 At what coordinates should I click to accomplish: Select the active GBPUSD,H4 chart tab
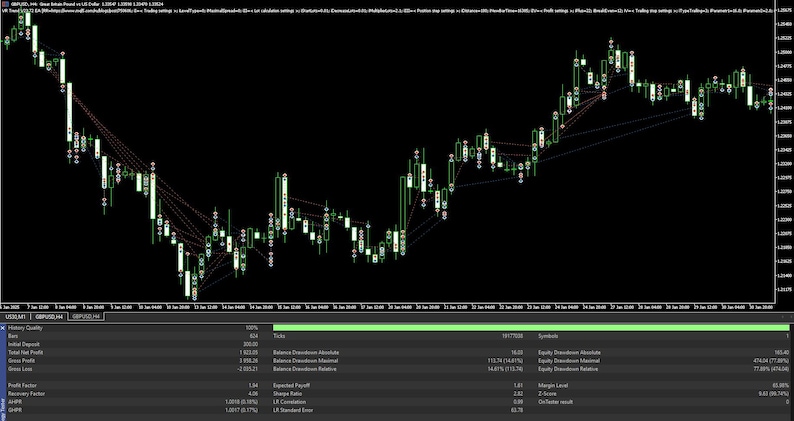click(x=49, y=317)
